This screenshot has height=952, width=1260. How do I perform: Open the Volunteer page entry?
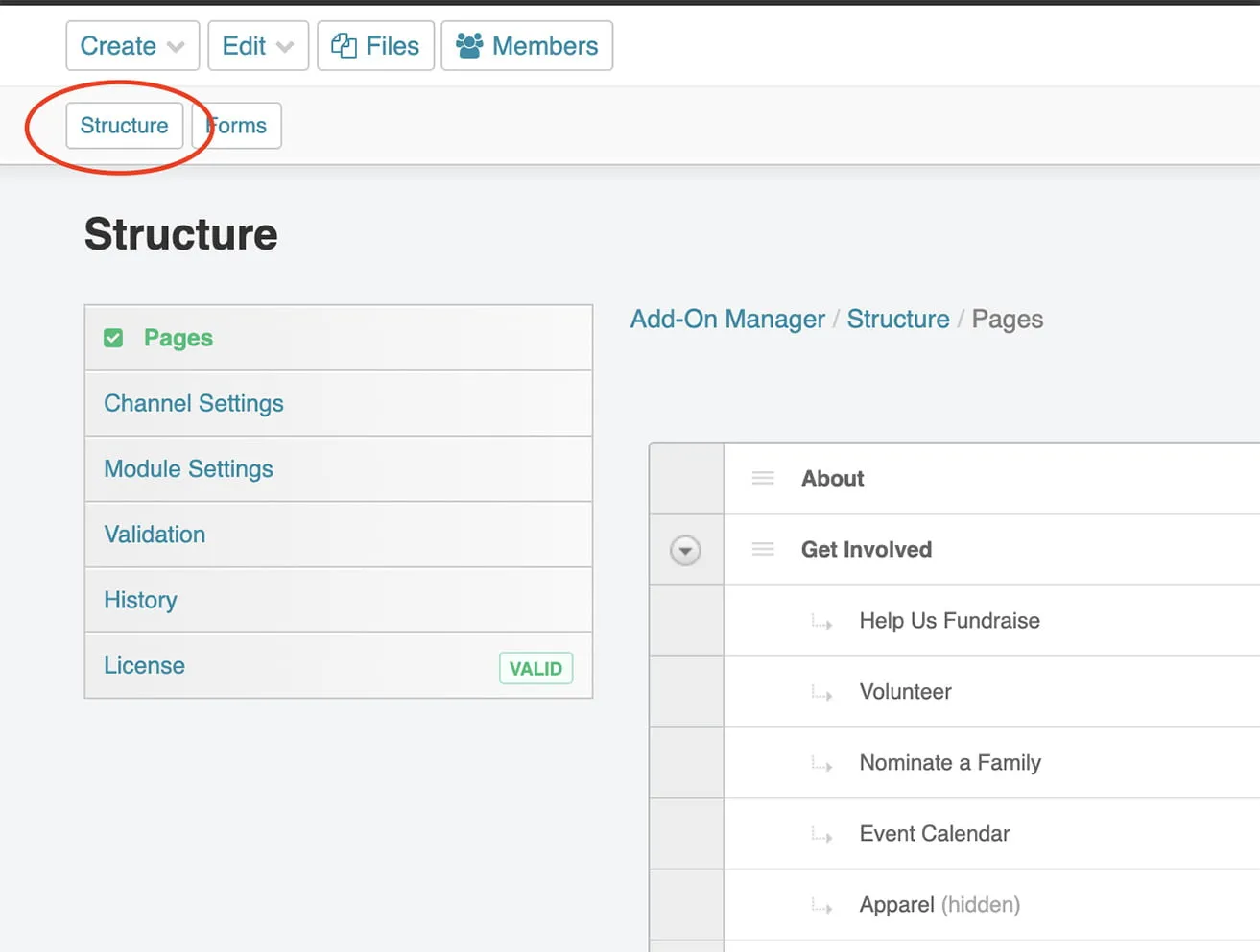click(906, 692)
